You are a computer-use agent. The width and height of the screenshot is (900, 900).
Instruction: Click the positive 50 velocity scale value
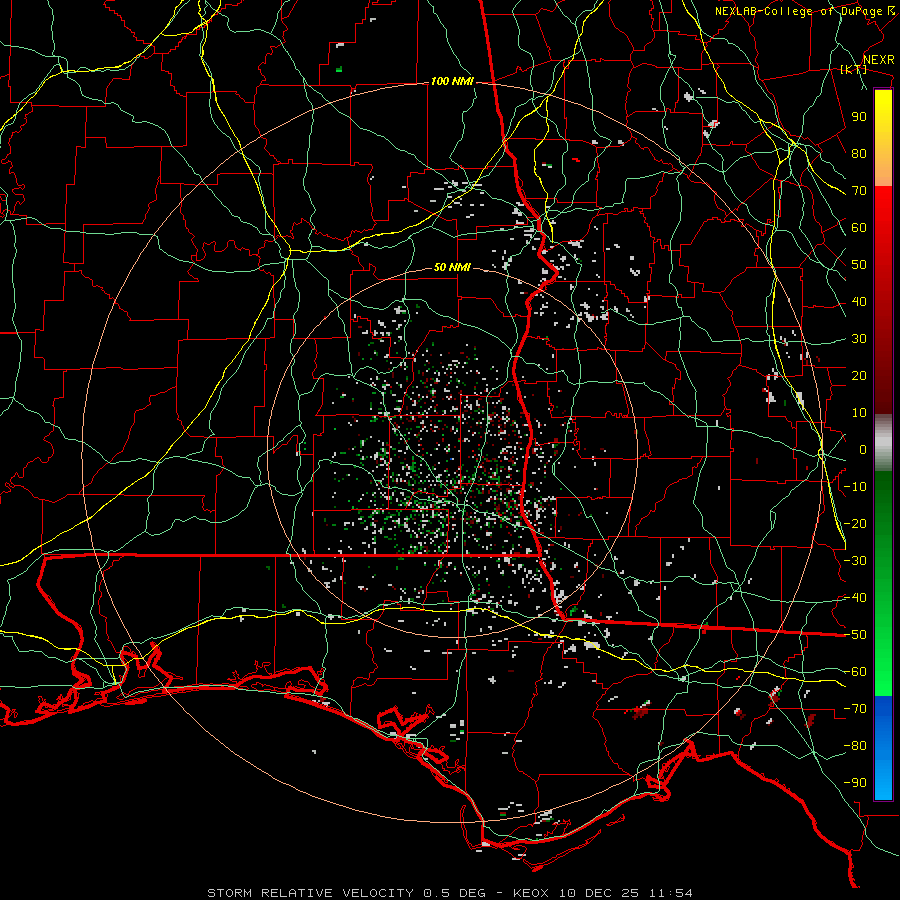point(859,265)
